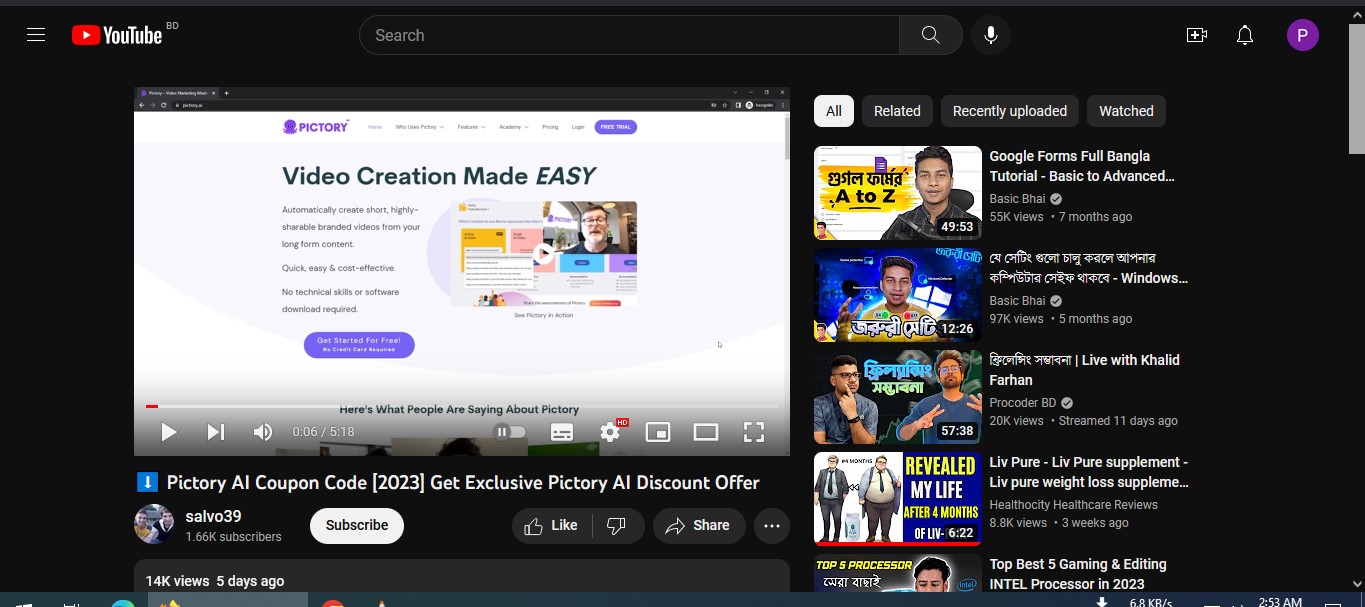Viewport: 1365px width, 607px height.
Task: Toggle the autoplay switch
Action: click(510, 432)
